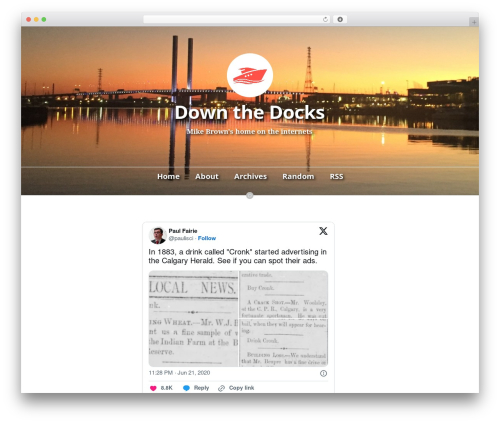Click the browser download icon button

coord(340,19)
